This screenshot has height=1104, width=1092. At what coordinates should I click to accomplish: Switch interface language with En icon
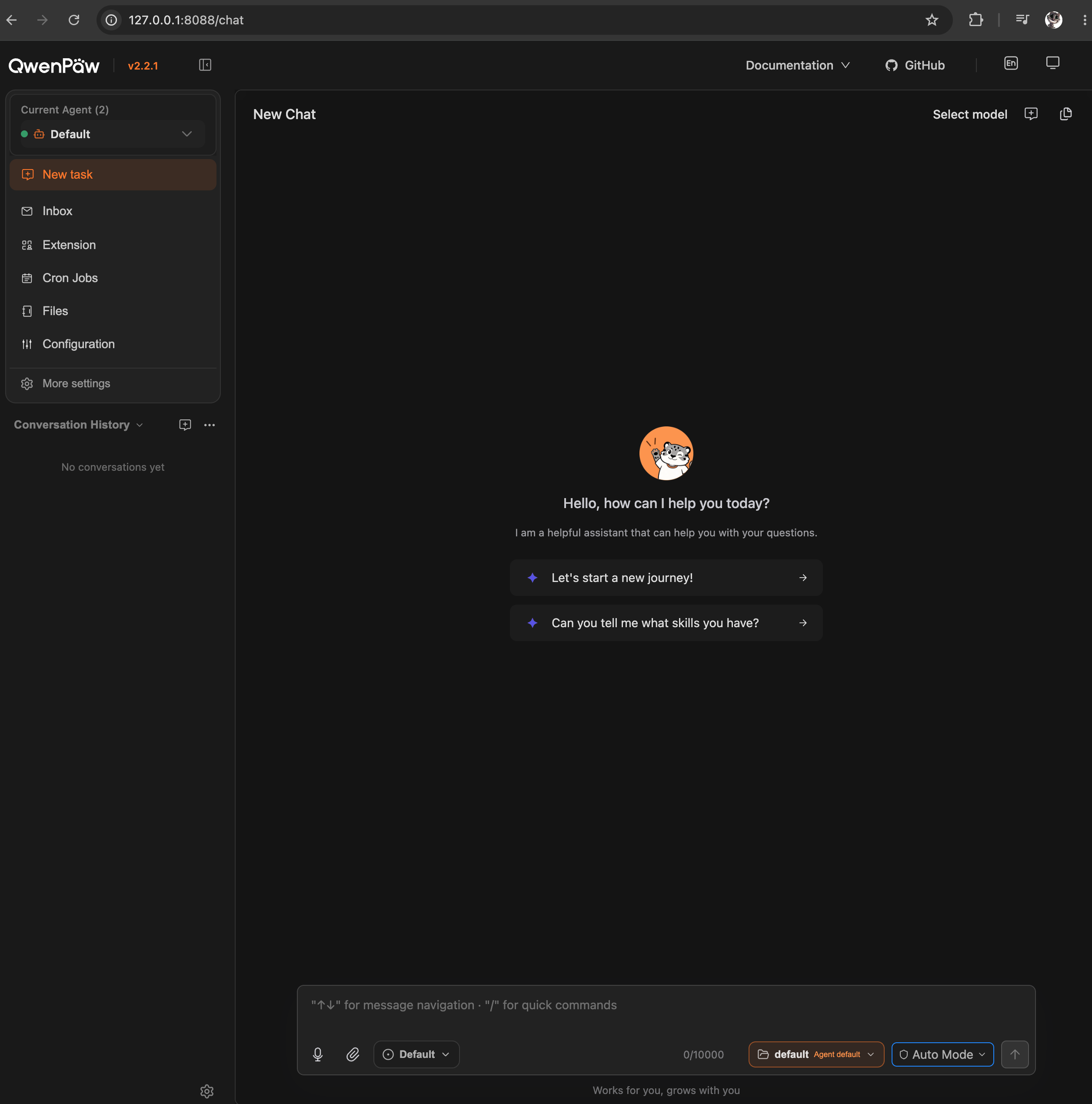(1011, 63)
